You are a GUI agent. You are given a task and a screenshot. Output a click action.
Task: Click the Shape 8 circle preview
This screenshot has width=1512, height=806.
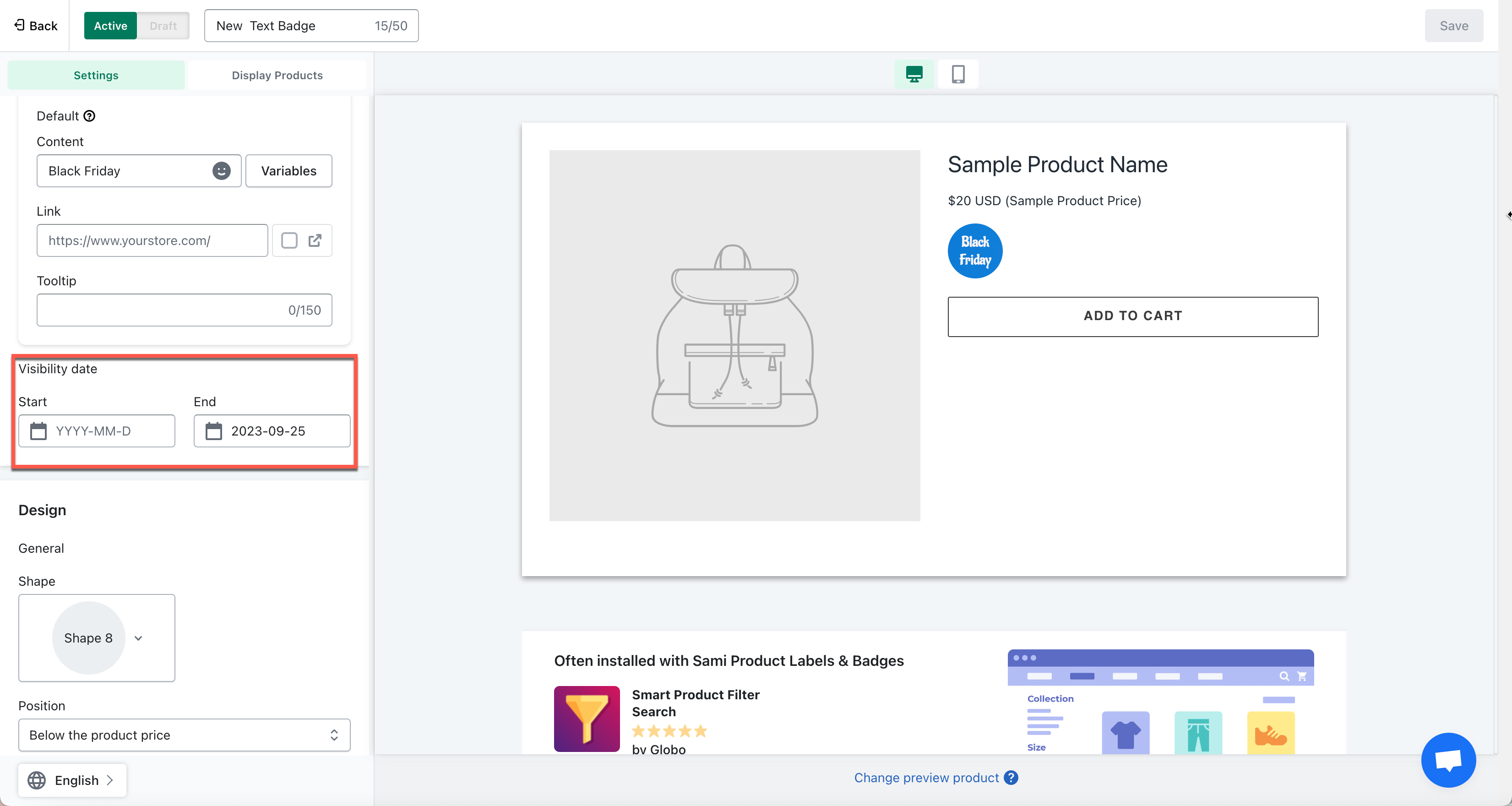(x=89, y=638)
